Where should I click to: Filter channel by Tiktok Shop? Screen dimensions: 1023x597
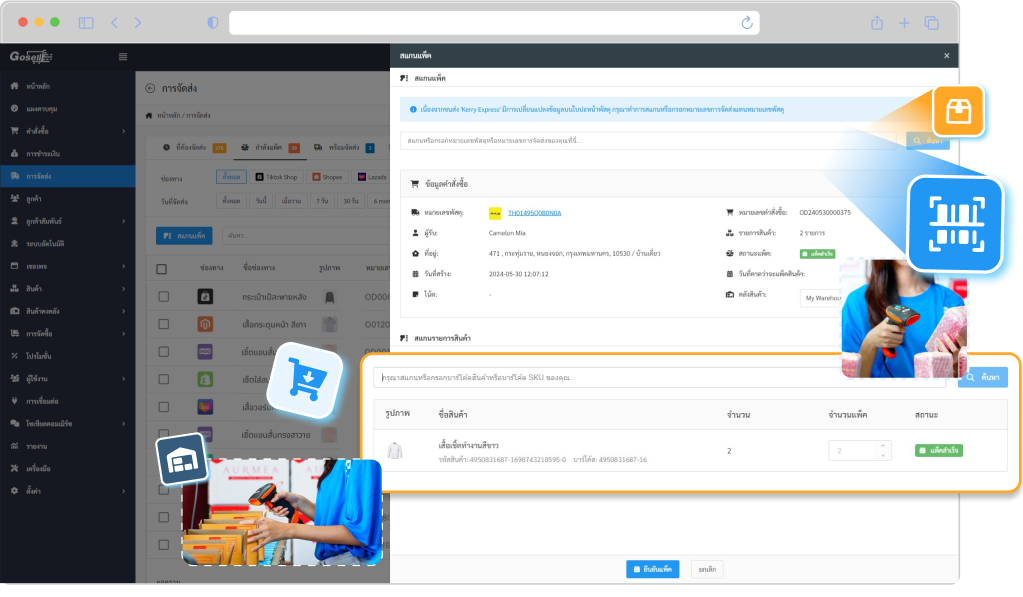click(277, 177)
